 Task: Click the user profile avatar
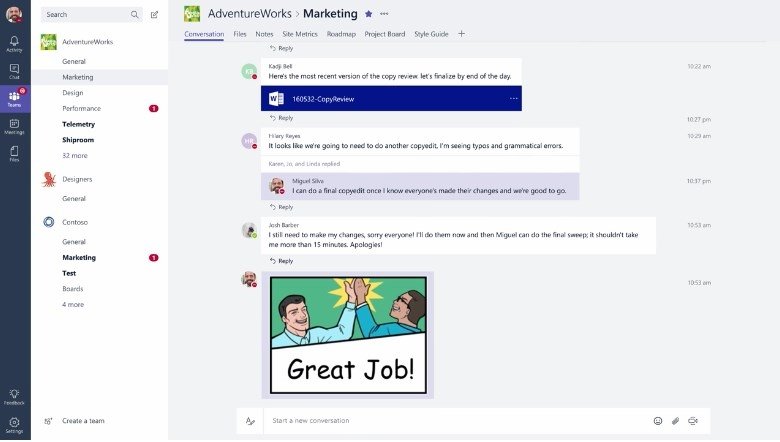(x=14, y=14)
